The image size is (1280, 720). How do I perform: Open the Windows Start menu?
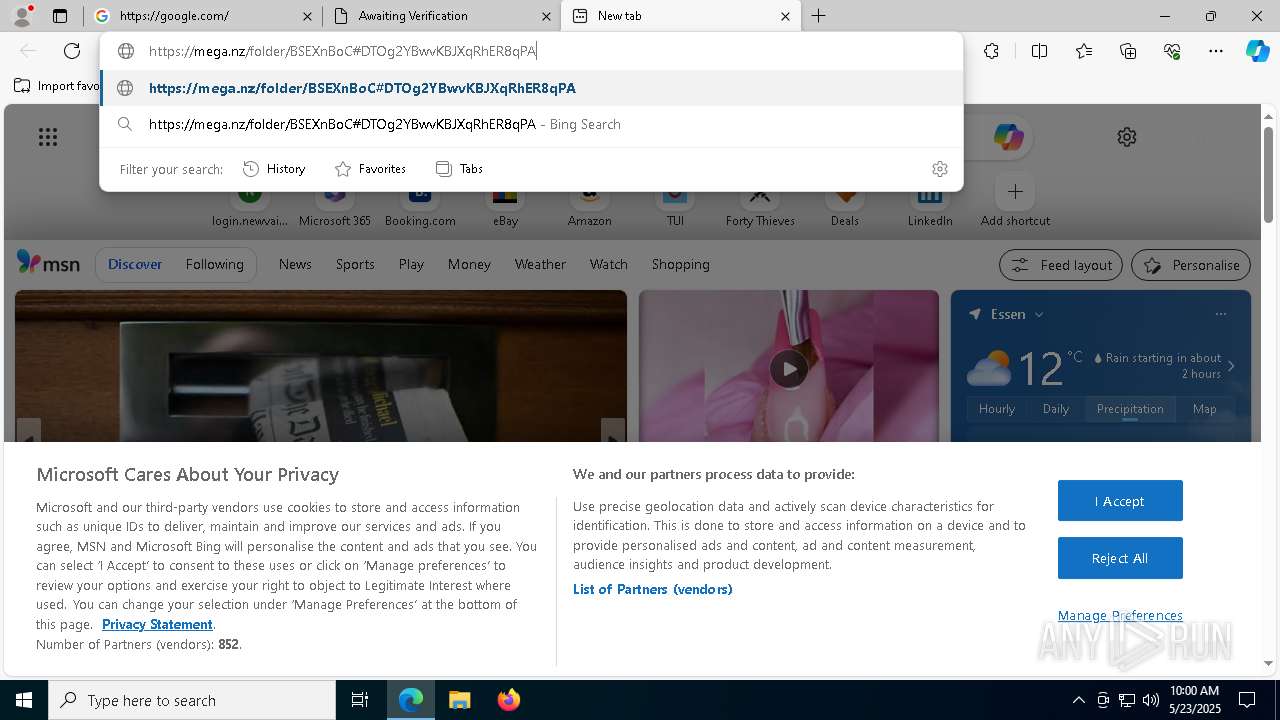tap(24, 700)
